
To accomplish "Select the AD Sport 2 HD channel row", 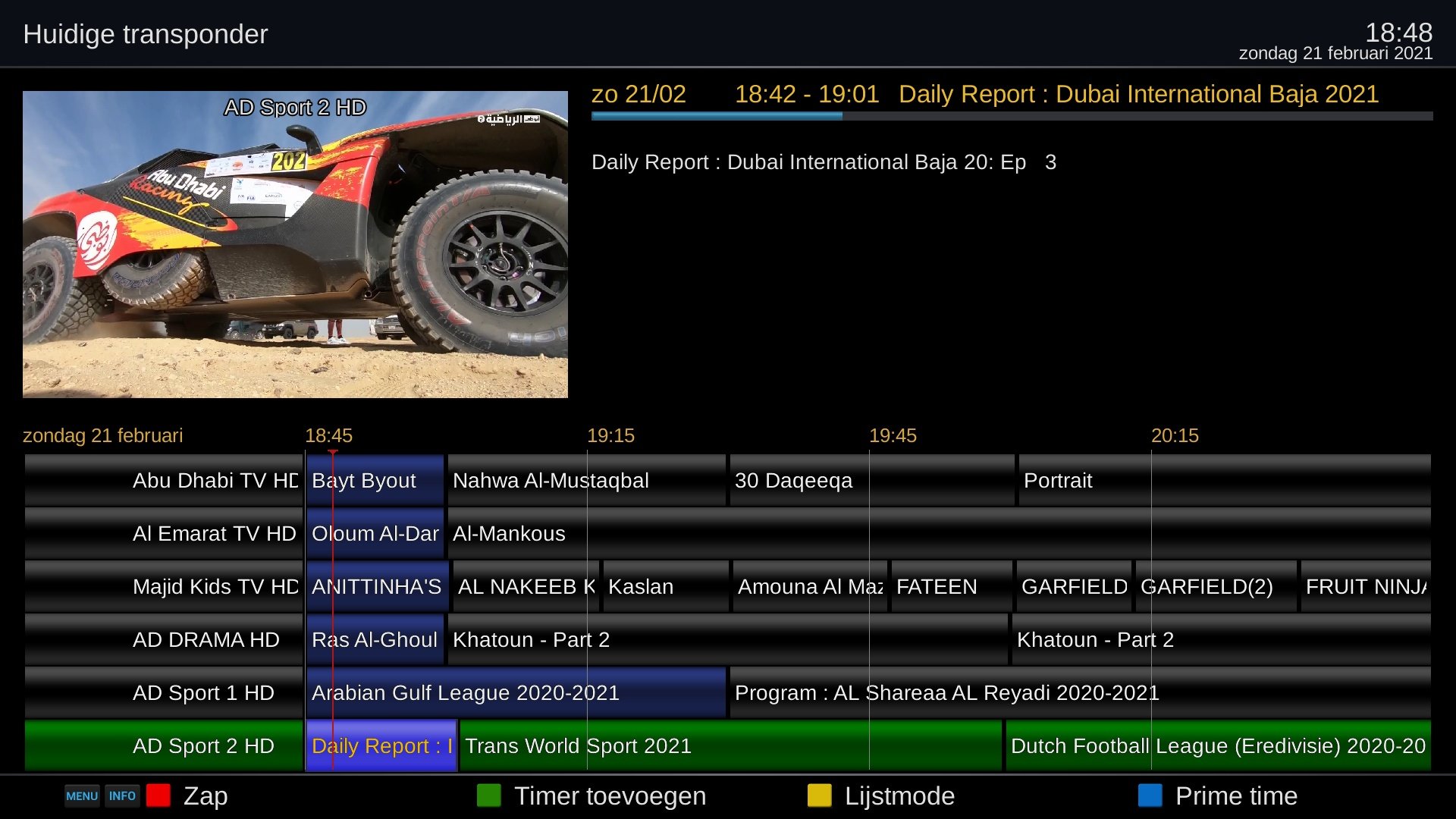I will point(164,745).
